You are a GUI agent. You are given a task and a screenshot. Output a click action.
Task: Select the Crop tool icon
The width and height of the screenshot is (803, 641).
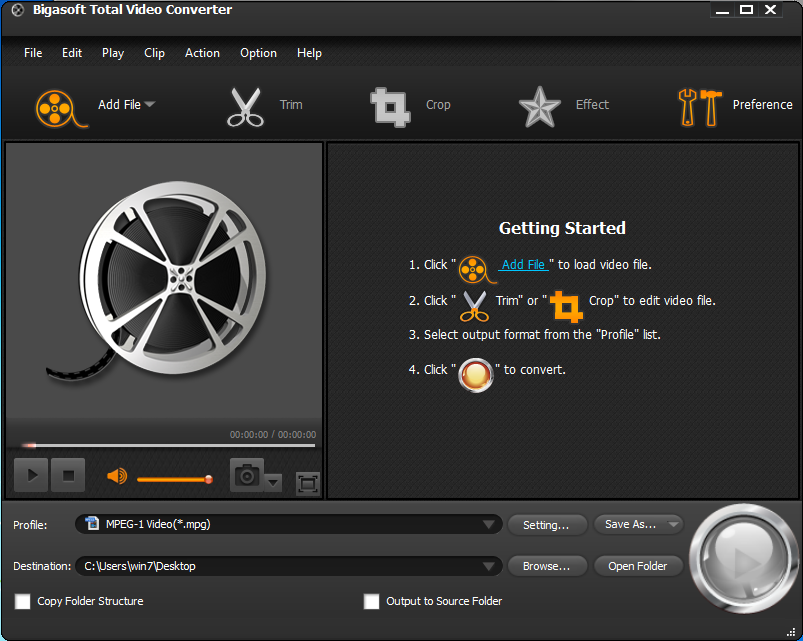point(390,107)
